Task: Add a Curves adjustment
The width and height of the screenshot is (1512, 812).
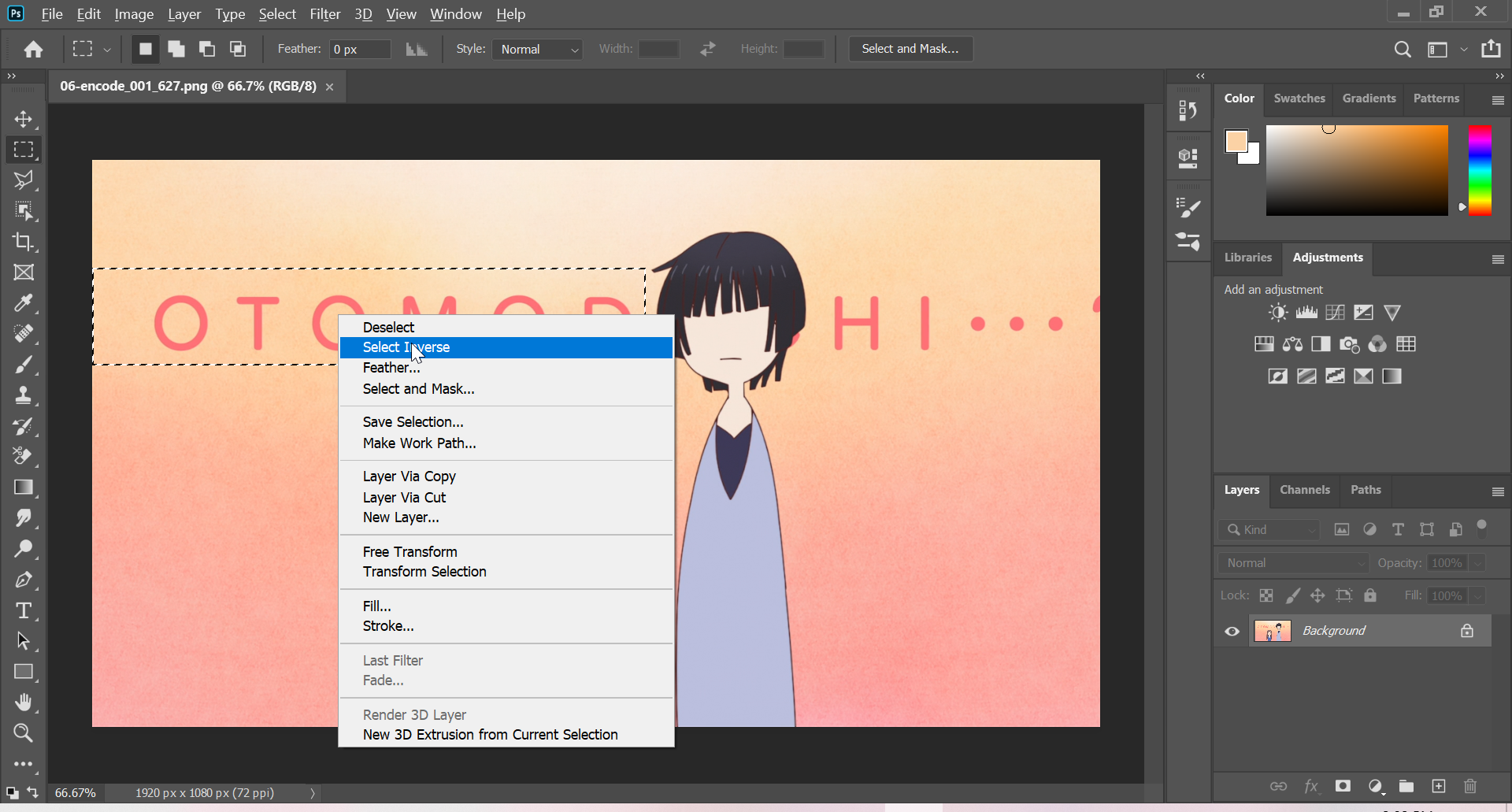Action: pyautogui.click(x=1335, y=313)
